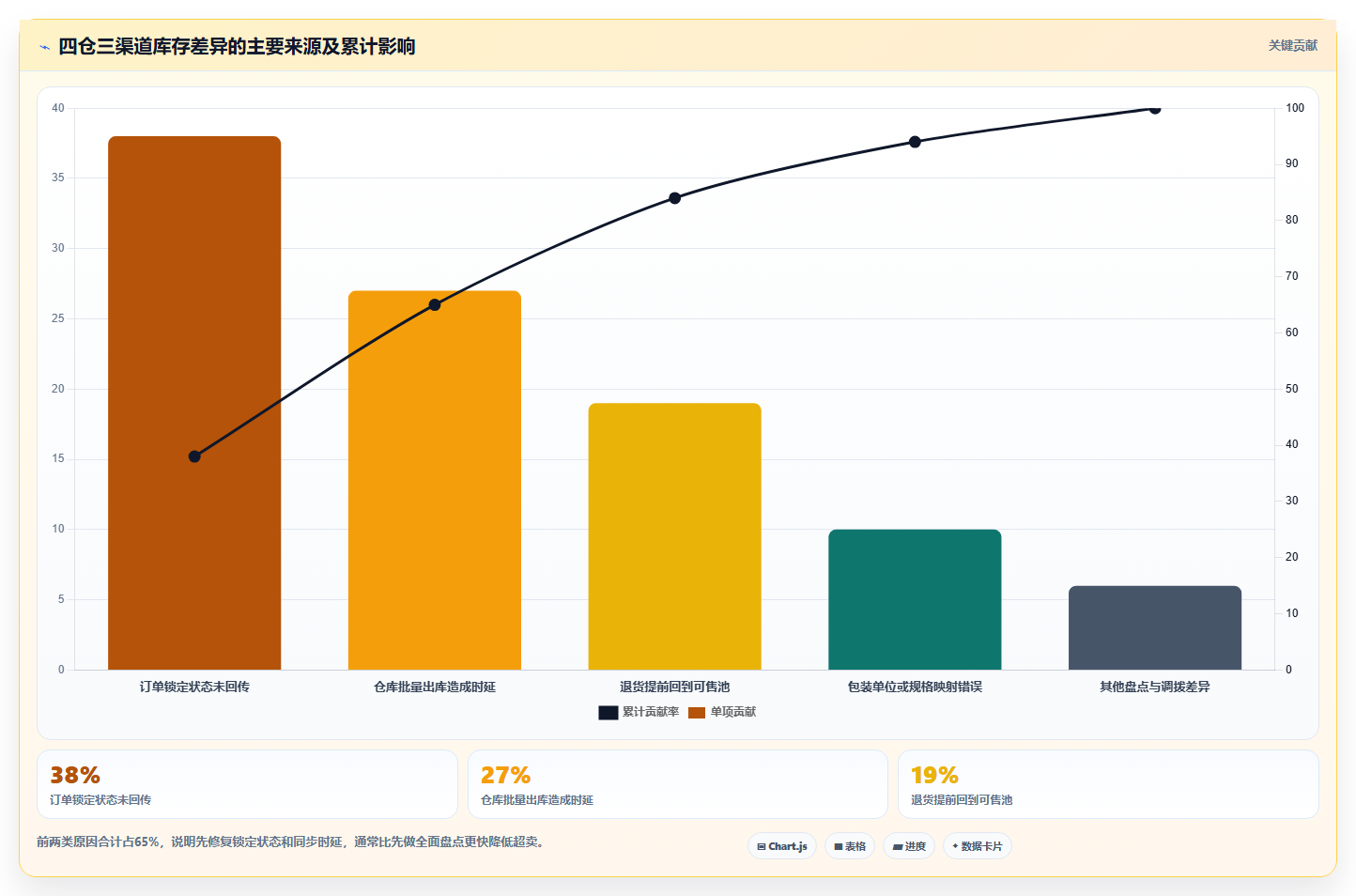Click the Chart.js tag pill
The width and height of the screenshot is (1356, 896).
pyautogui.click(x=782, y=846)
